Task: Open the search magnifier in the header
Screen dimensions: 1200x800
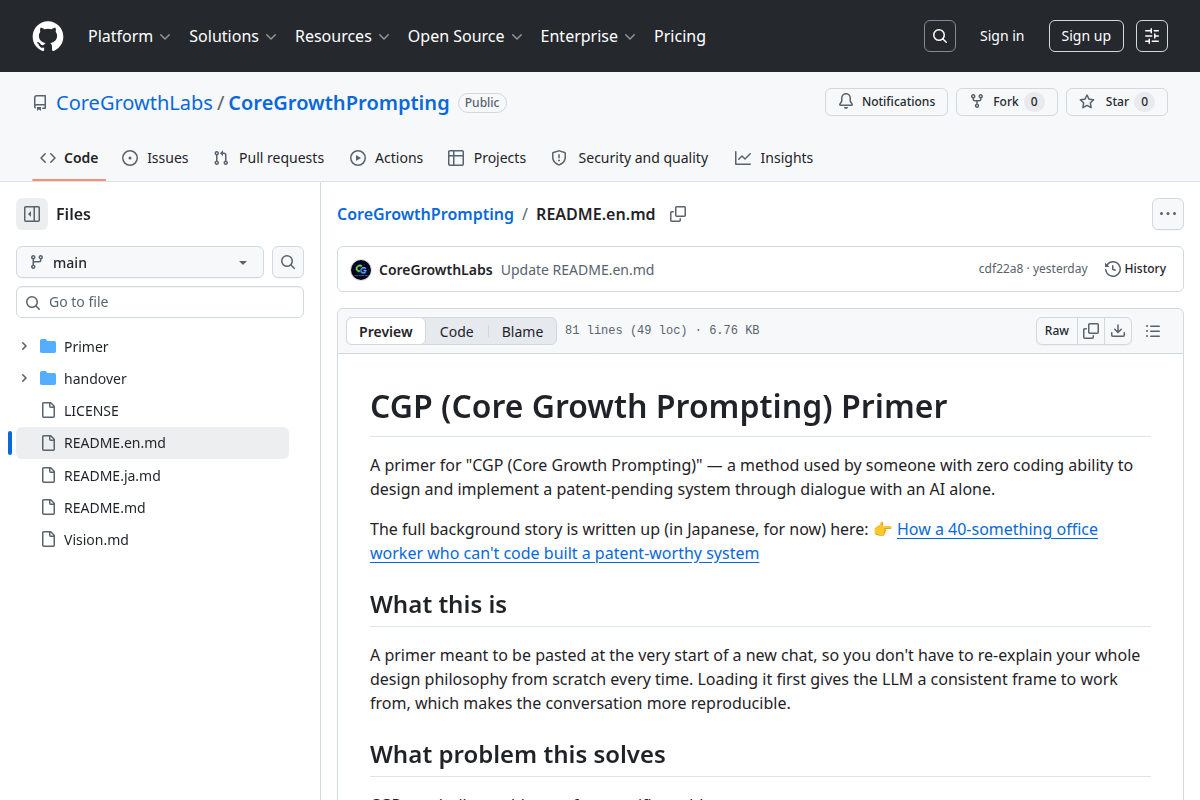Action: (x=939, y=36)
